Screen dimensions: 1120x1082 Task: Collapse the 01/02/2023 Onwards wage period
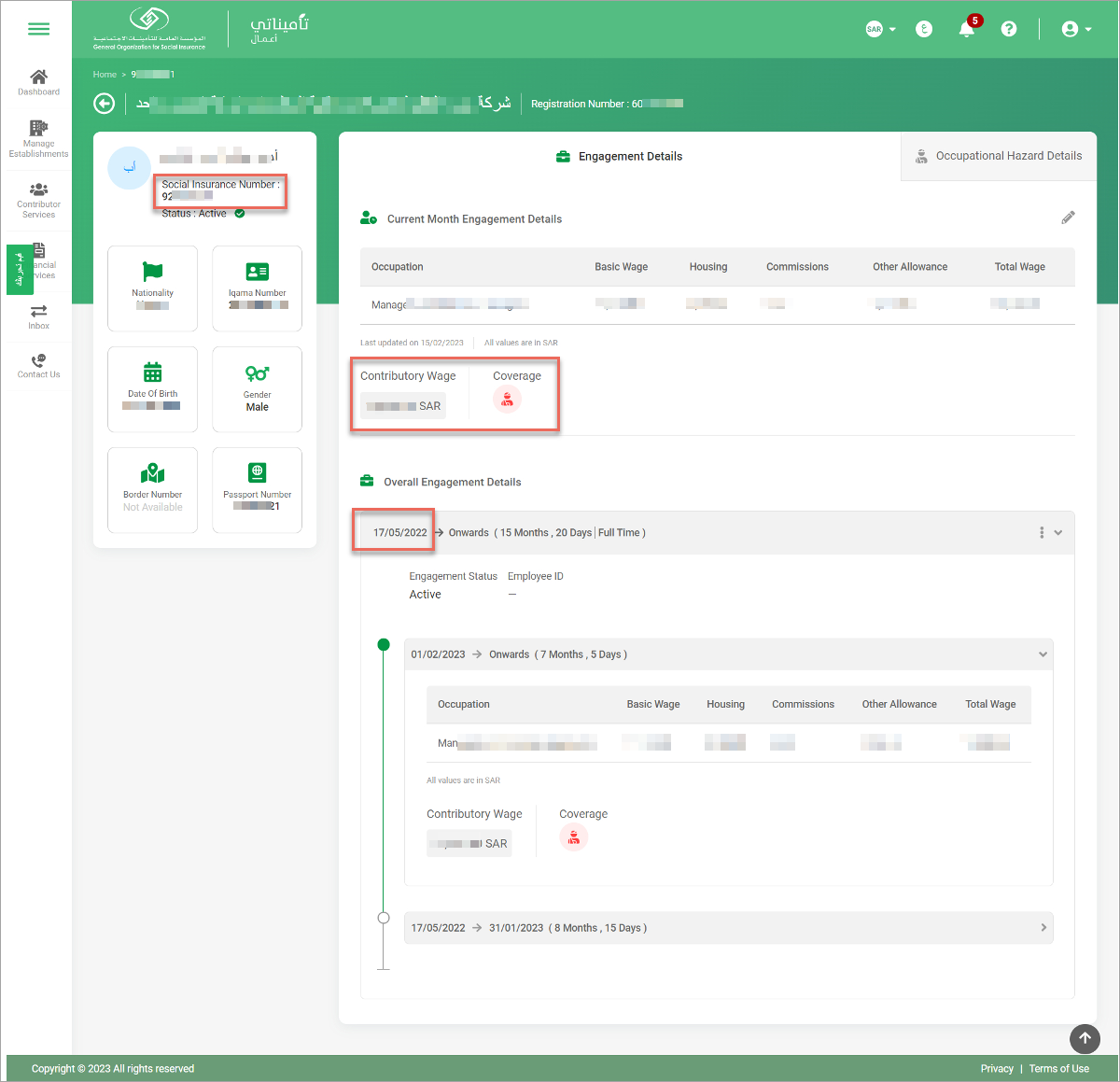point(1043,654)
